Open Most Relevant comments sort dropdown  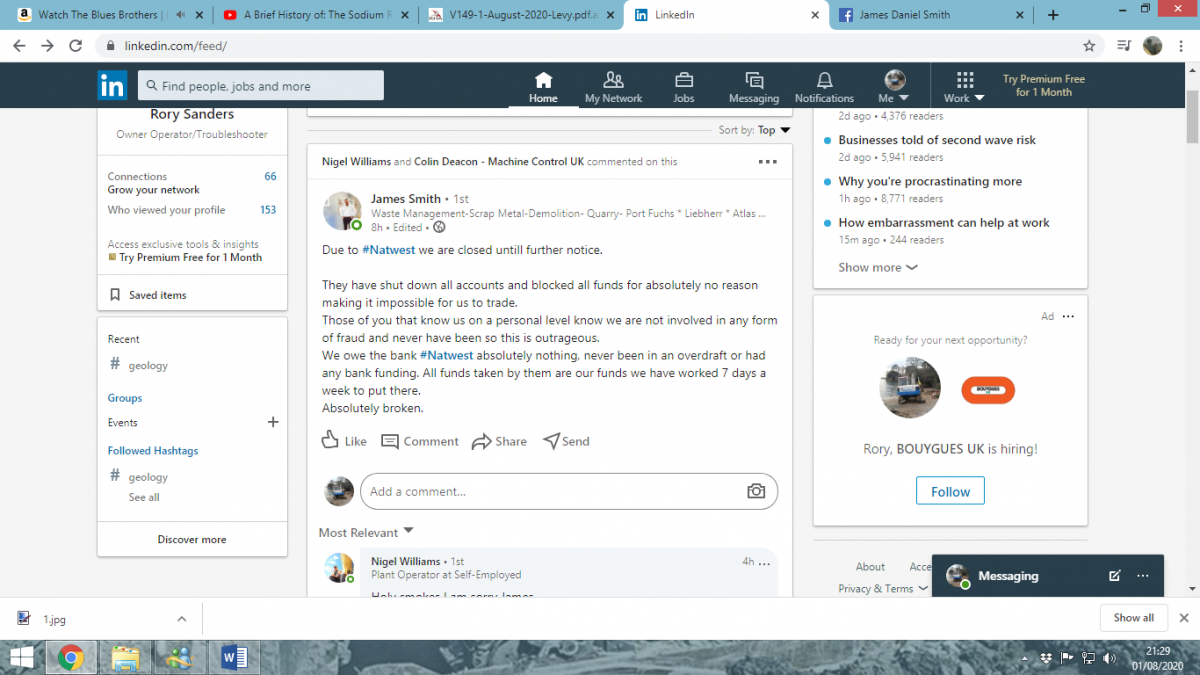pos(366,532)
